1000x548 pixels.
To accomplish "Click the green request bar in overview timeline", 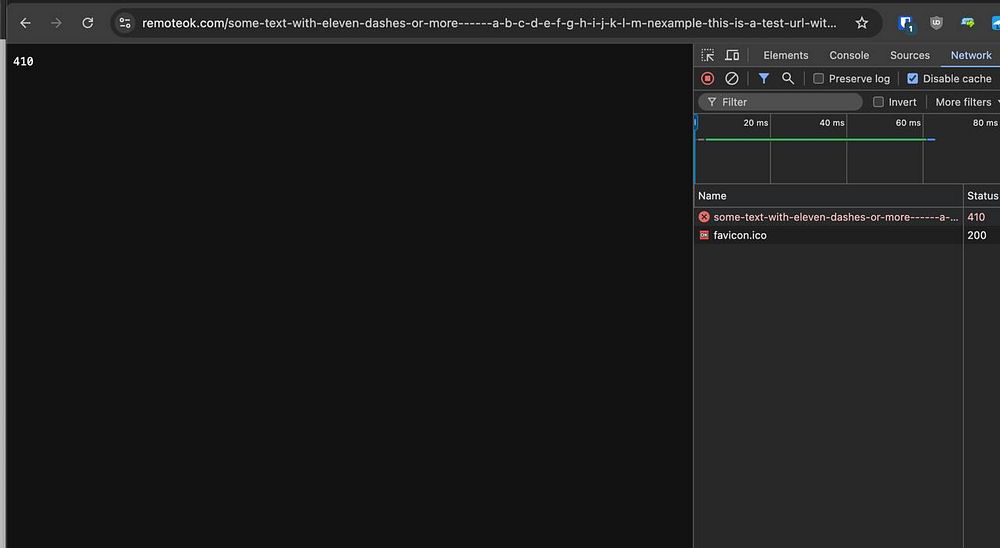I will click(816, 139).
